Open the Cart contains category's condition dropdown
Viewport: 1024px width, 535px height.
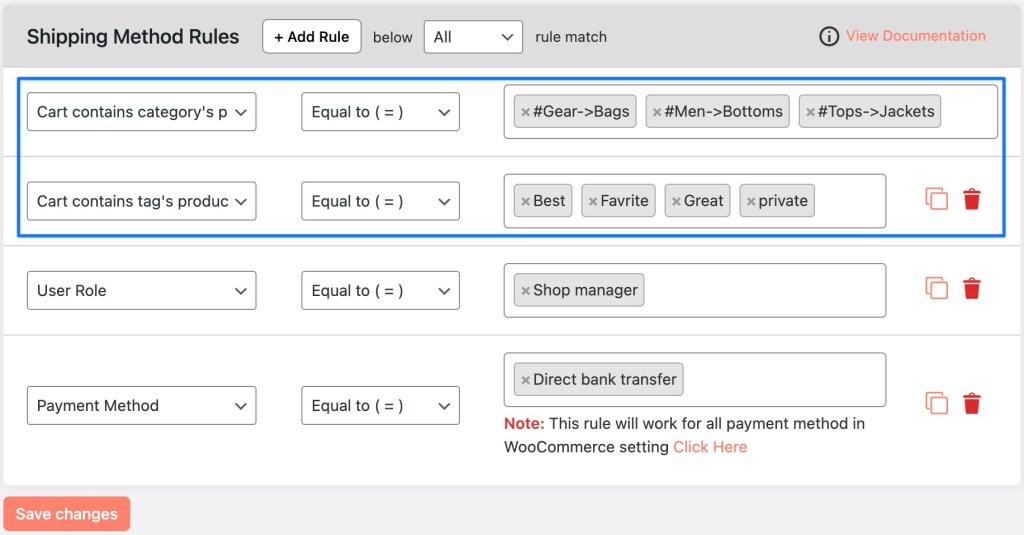pyautogui.click(x=141, y=112)
